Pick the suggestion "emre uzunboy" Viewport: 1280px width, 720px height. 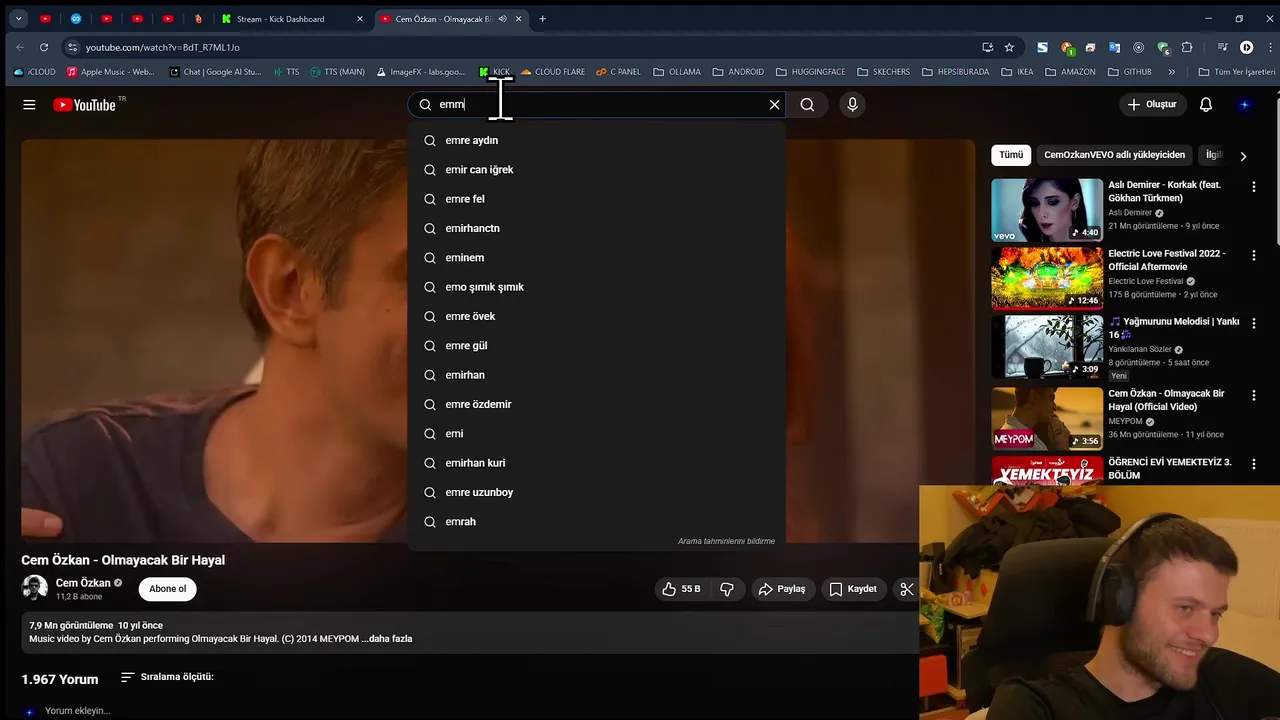tap(596, 492)
